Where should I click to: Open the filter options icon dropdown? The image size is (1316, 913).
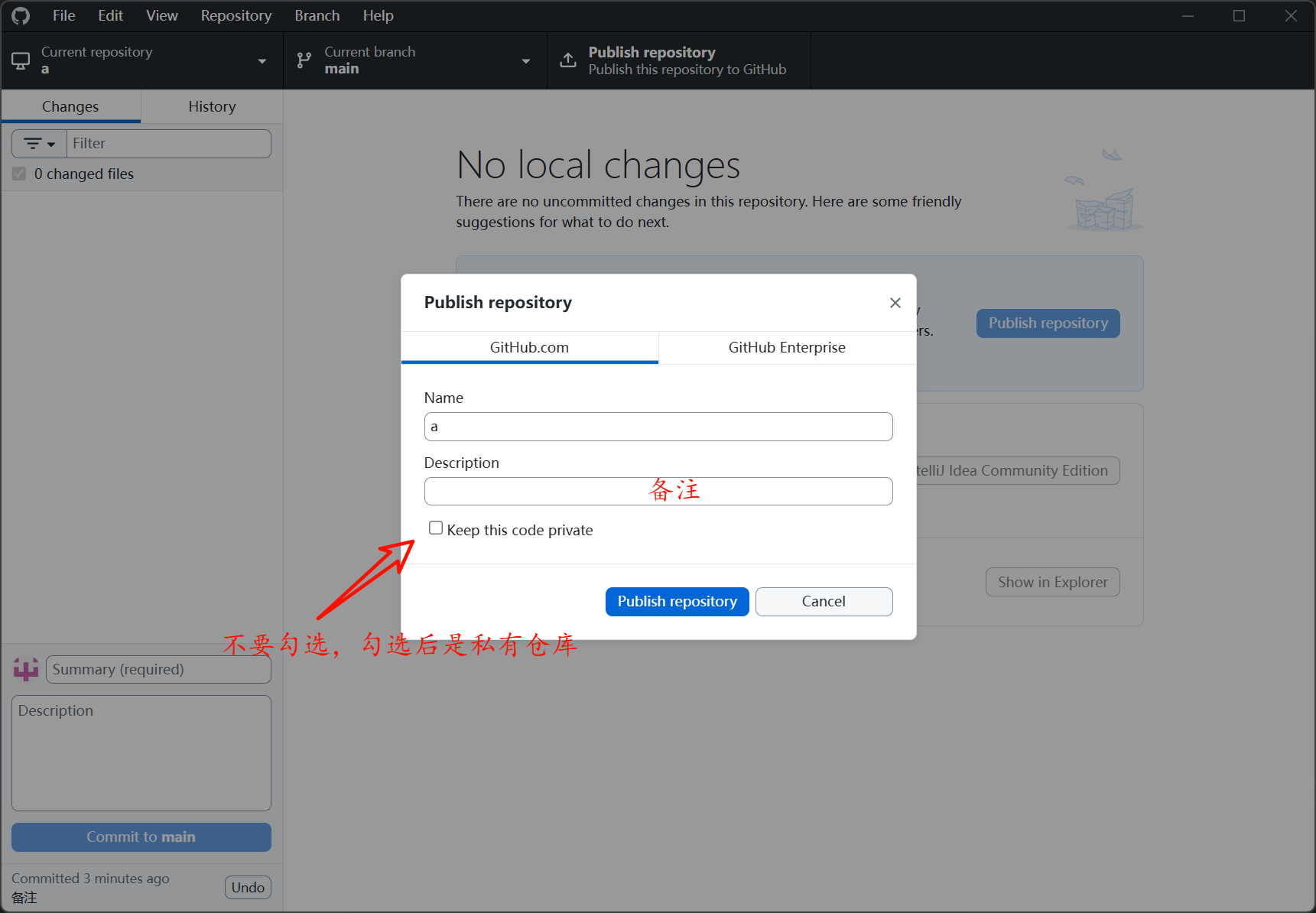(39, 144)
